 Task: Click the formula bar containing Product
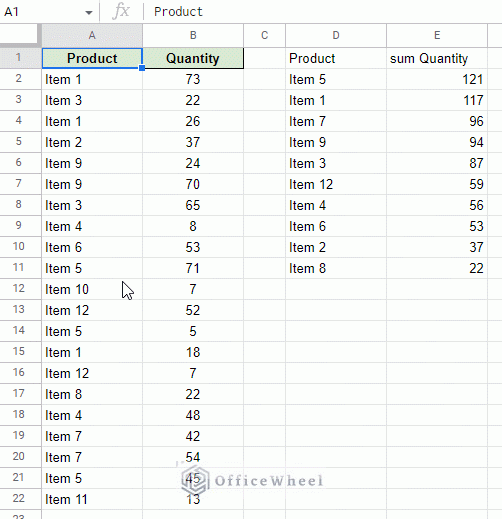click(x=322, y=12)
